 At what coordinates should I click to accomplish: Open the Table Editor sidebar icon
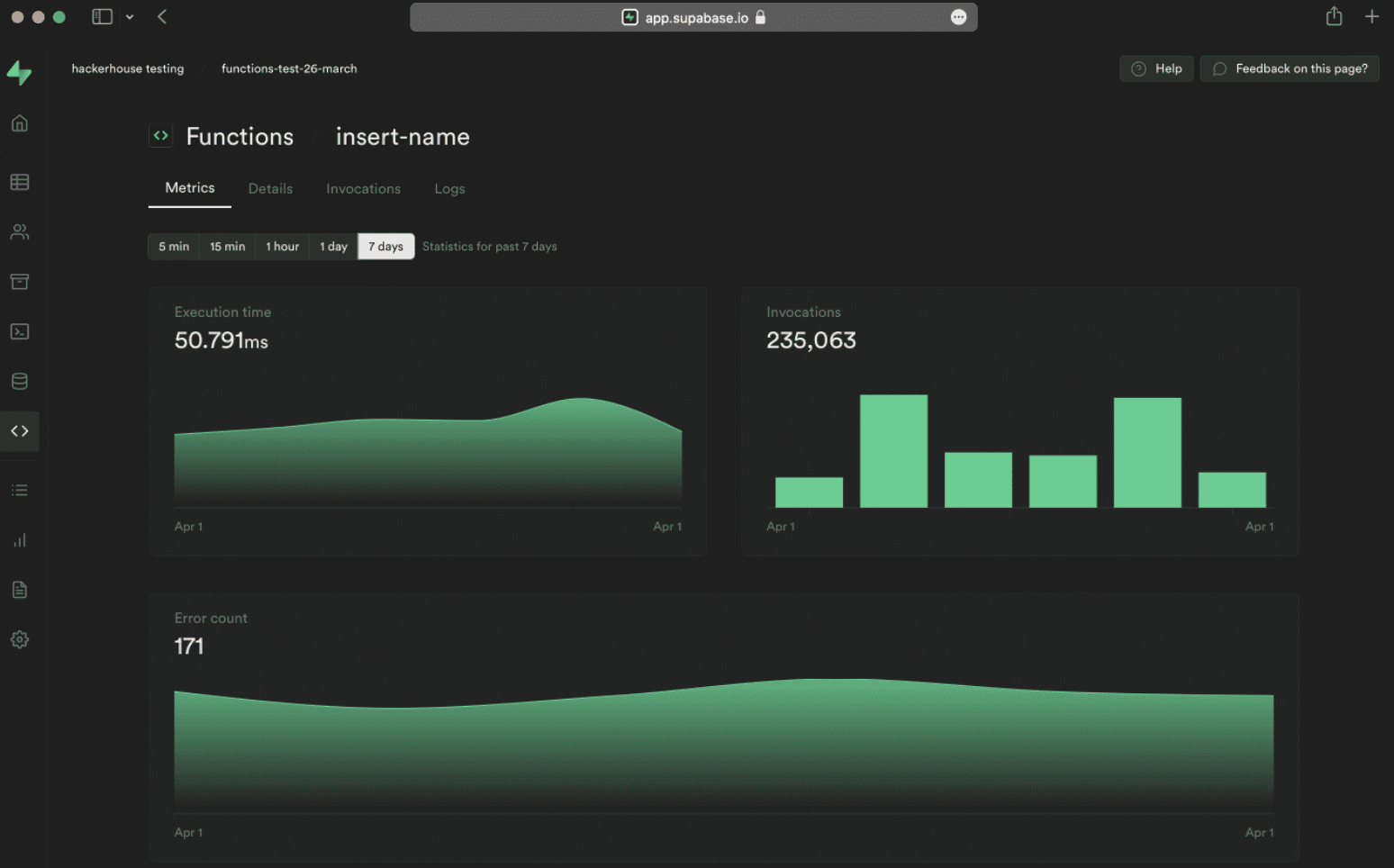20,182
